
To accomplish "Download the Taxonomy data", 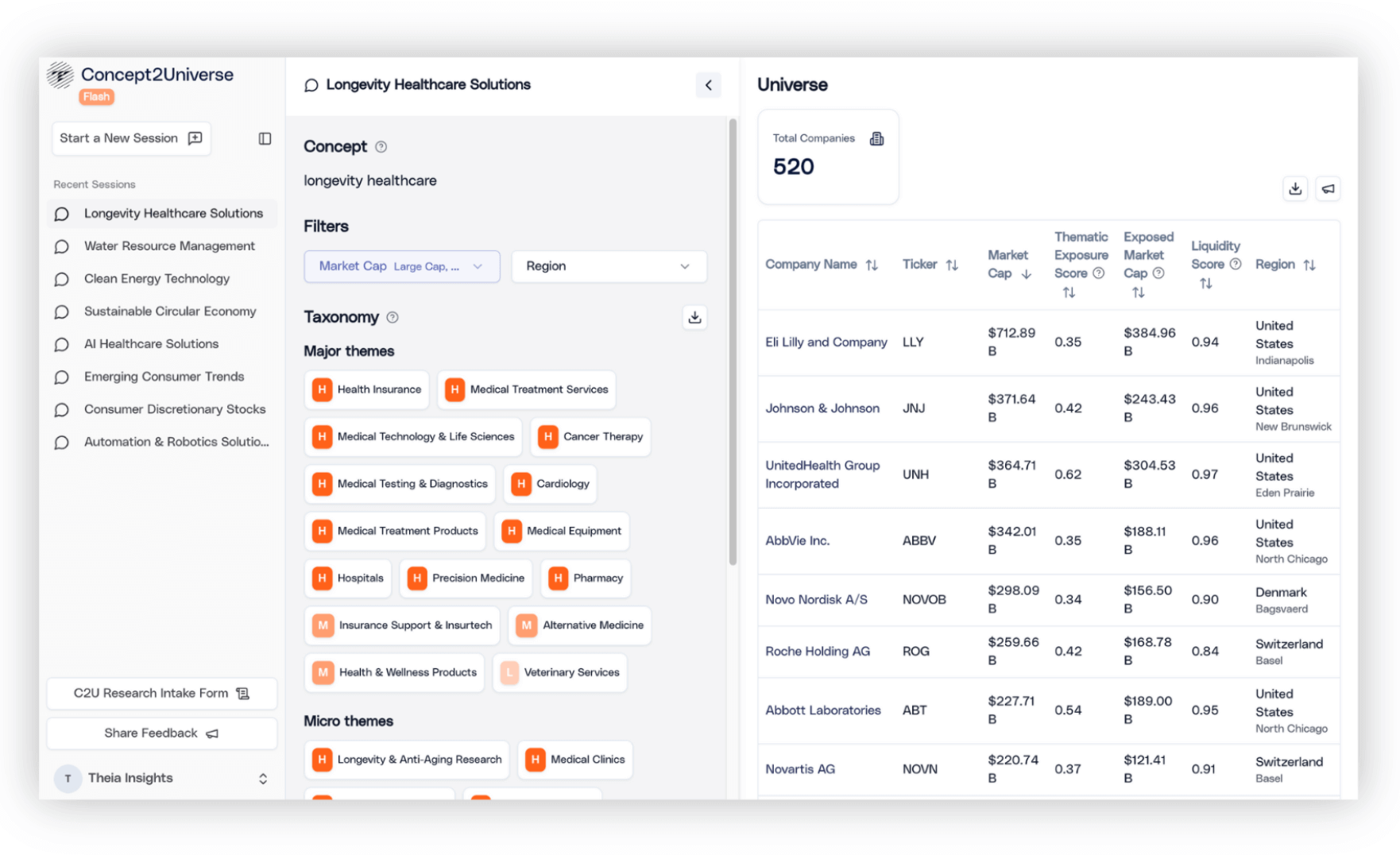I will click(x=694, y=317).
